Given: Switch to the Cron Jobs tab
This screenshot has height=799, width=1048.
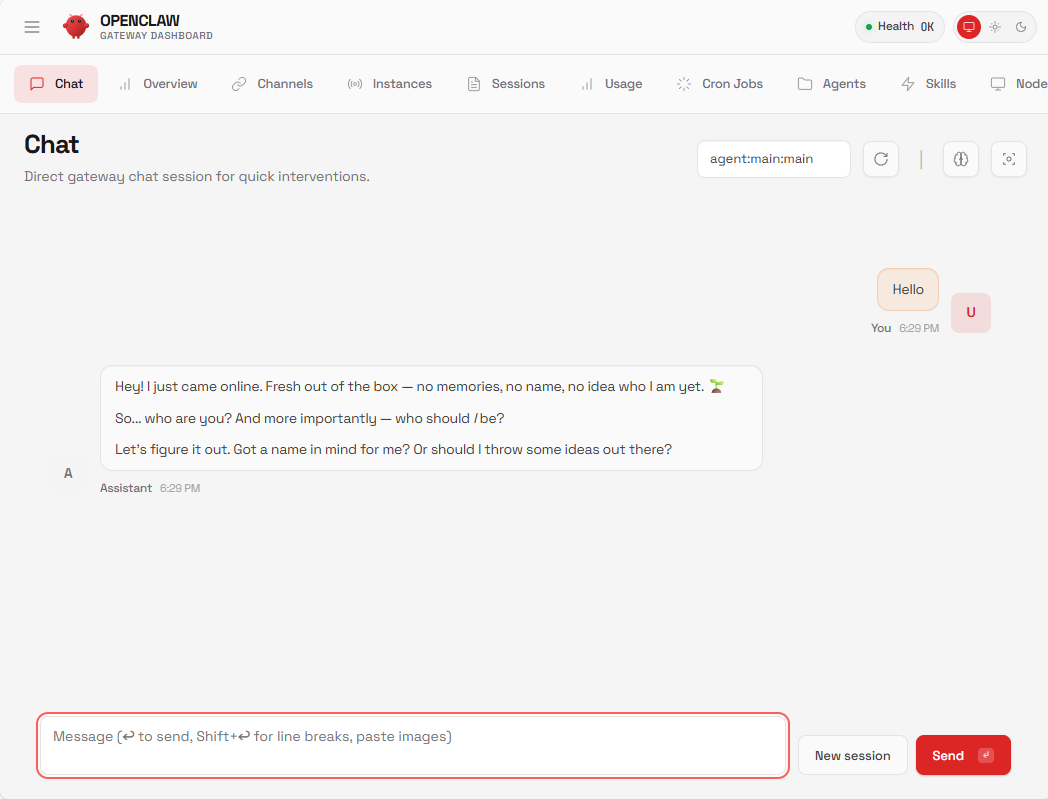Looking at the screenshot, I should click(x=720, y=84).
